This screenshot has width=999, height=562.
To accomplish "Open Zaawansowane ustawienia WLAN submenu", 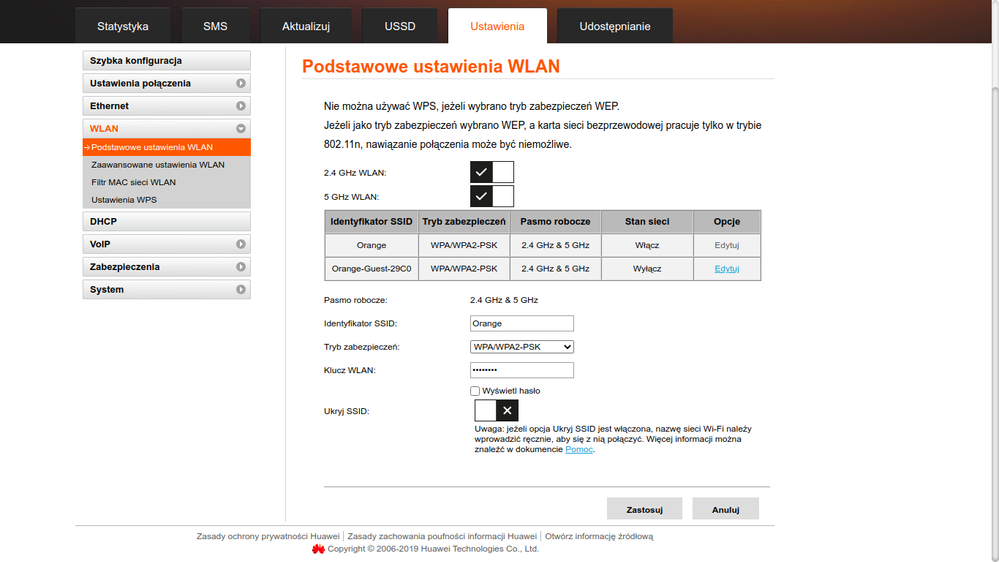I will click(157, 164).
